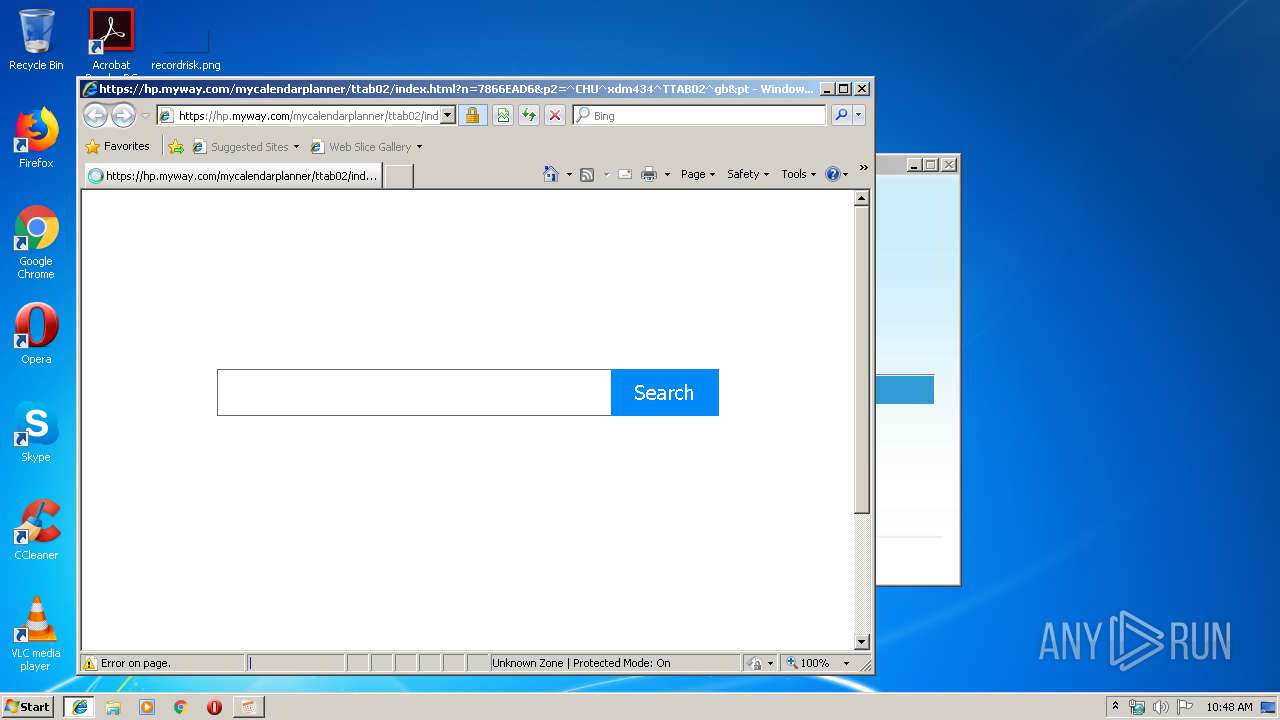
Task: Open the Favorites center
Action: (x=118, y=146)
